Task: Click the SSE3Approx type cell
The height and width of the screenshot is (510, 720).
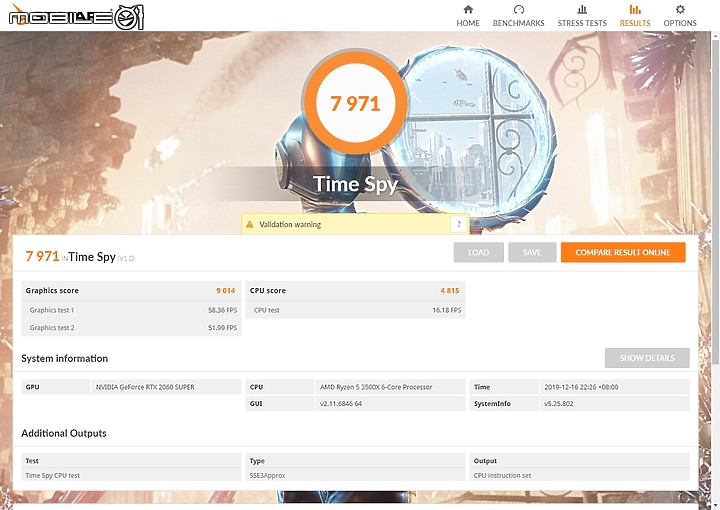Action: coord(267,476)
